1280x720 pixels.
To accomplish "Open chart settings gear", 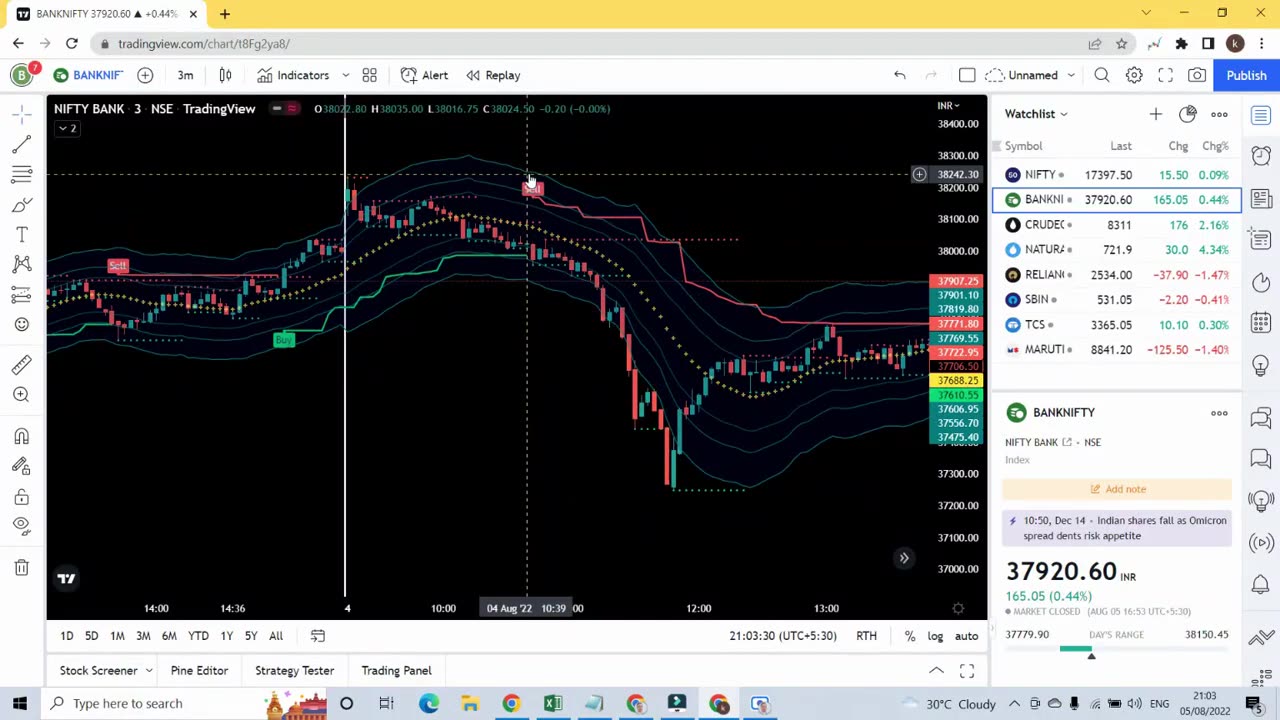I will pyautogui.click(x=1134, y=75).
